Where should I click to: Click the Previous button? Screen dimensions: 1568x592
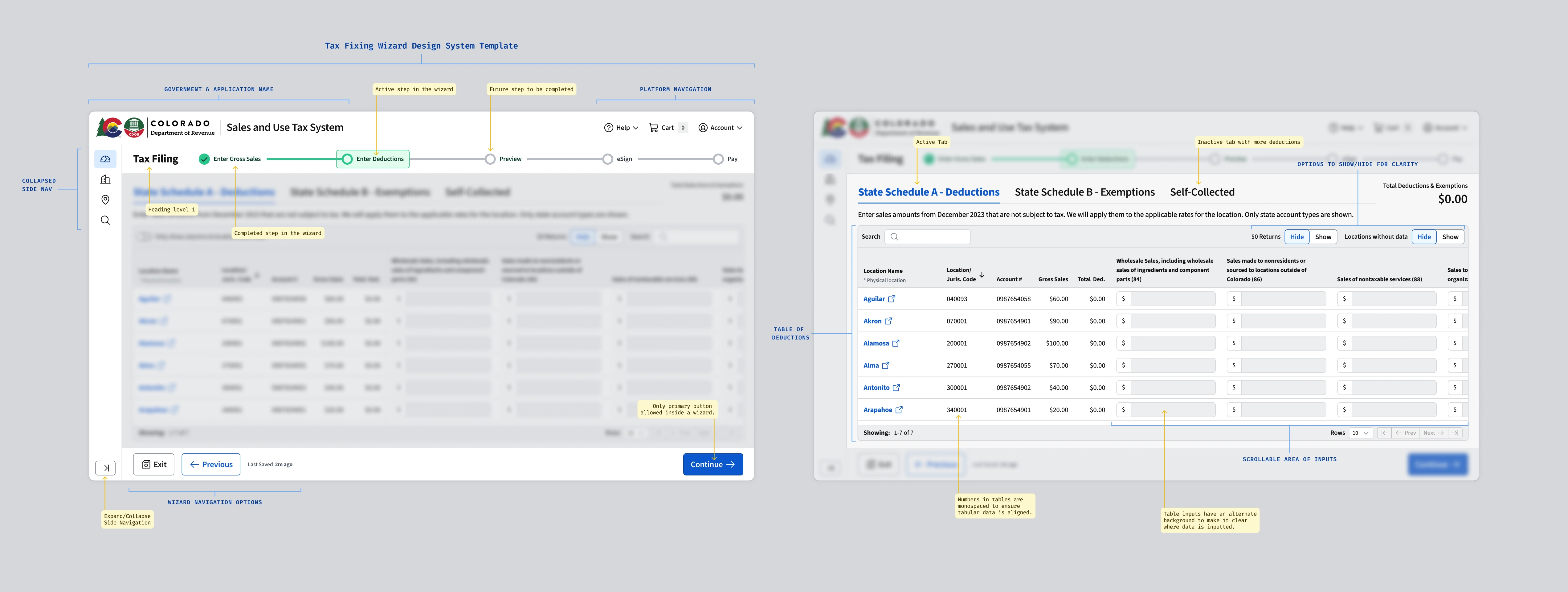210,464
